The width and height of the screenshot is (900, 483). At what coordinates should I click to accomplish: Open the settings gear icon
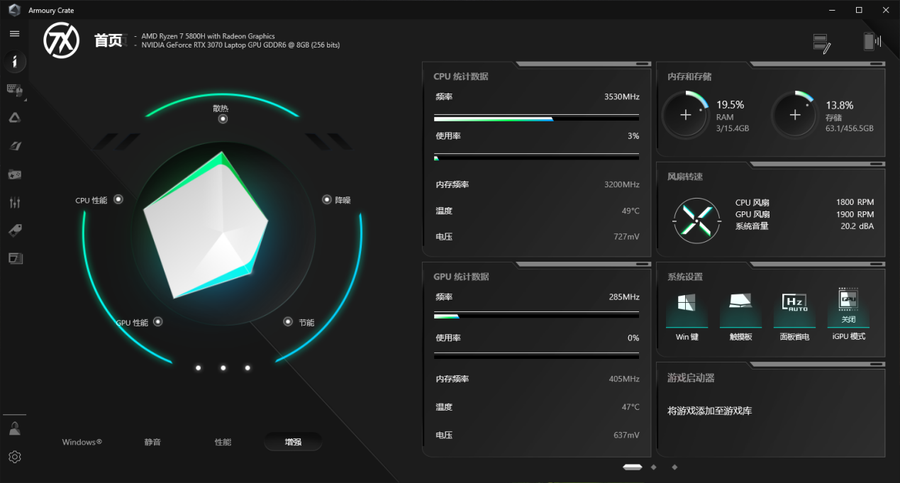point(15,457)
